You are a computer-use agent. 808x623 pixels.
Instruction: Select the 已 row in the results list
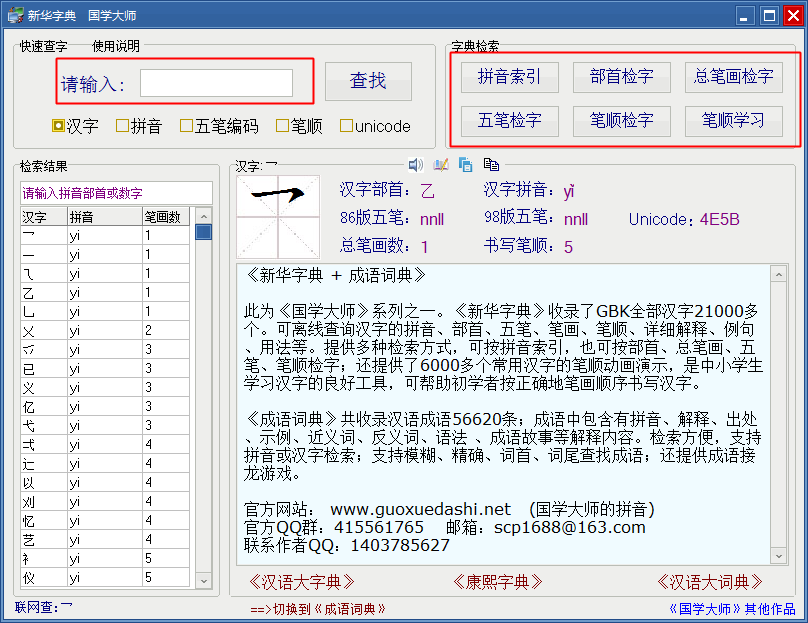pos(105,369)
